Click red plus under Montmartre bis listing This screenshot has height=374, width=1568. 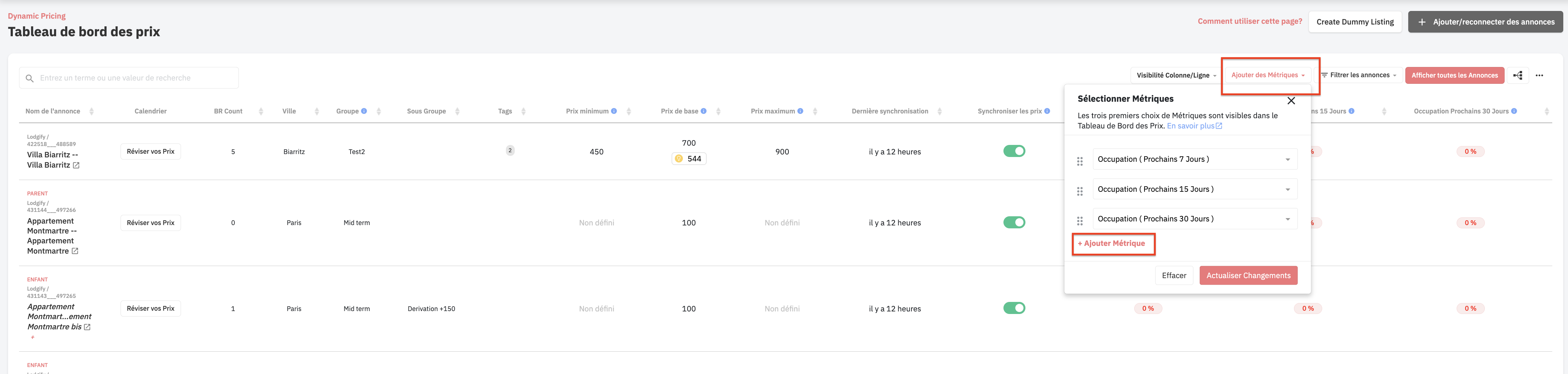(32, 337)
